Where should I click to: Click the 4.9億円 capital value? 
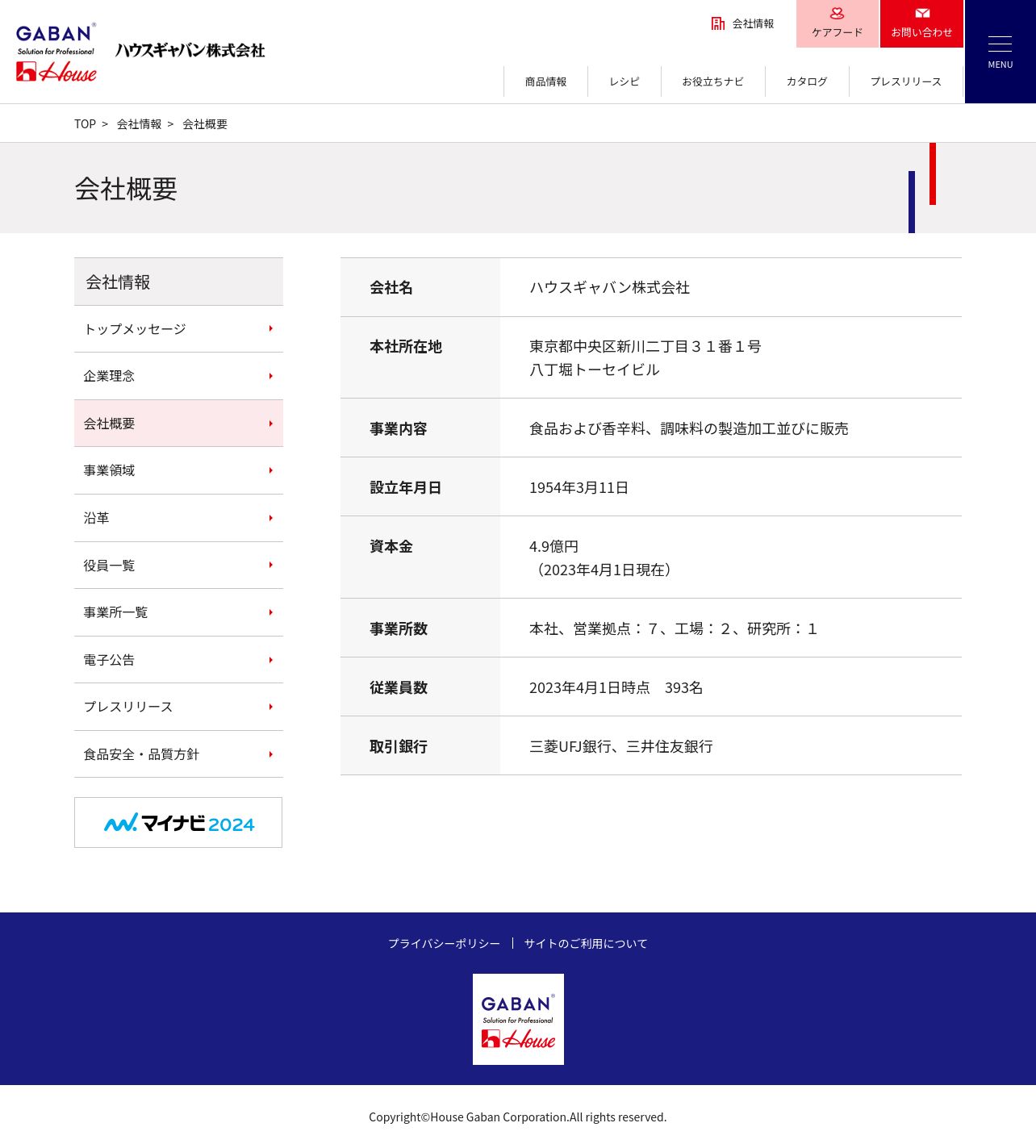point(554,546)
